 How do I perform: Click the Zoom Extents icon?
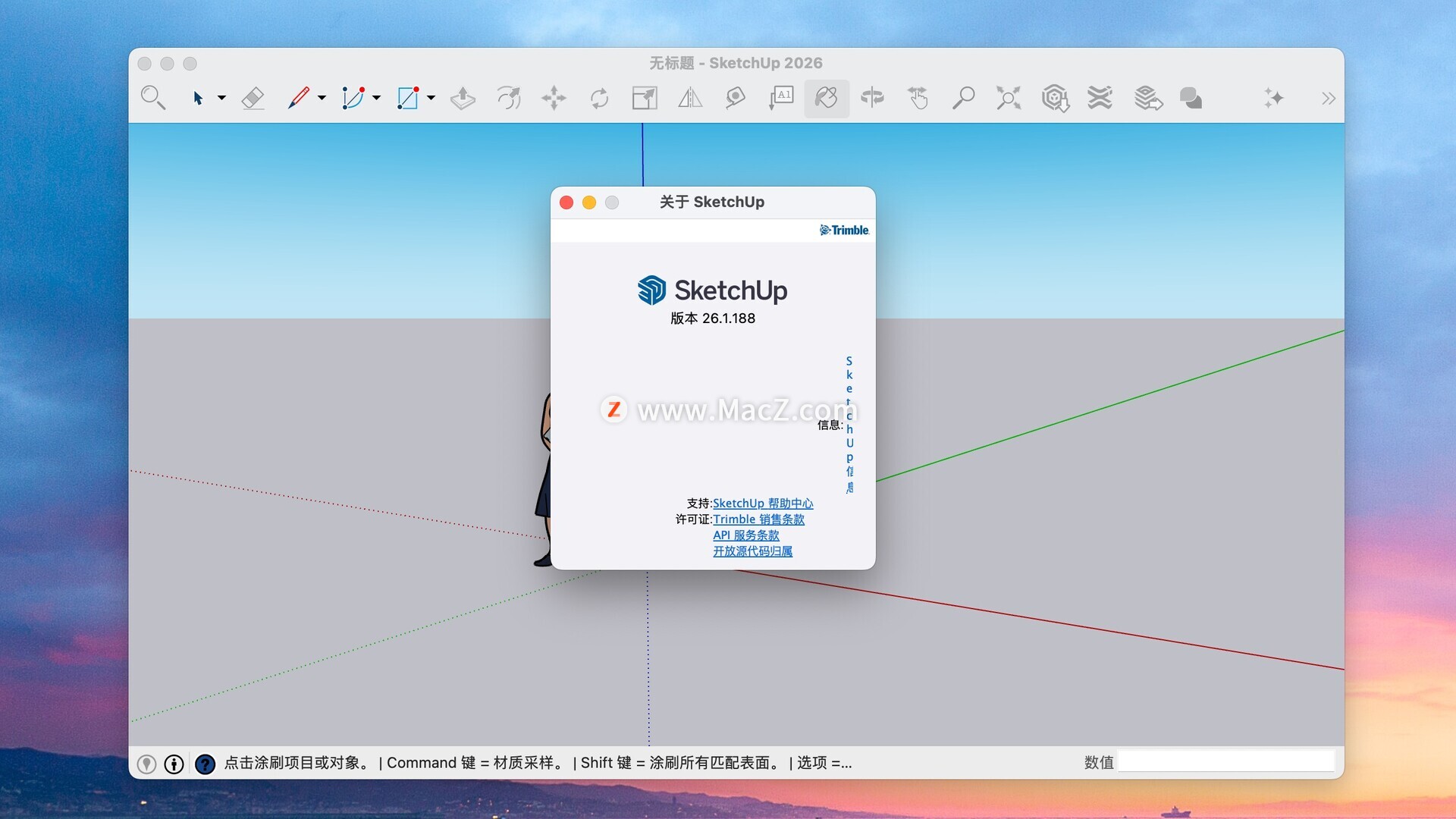pos(1009,98)
